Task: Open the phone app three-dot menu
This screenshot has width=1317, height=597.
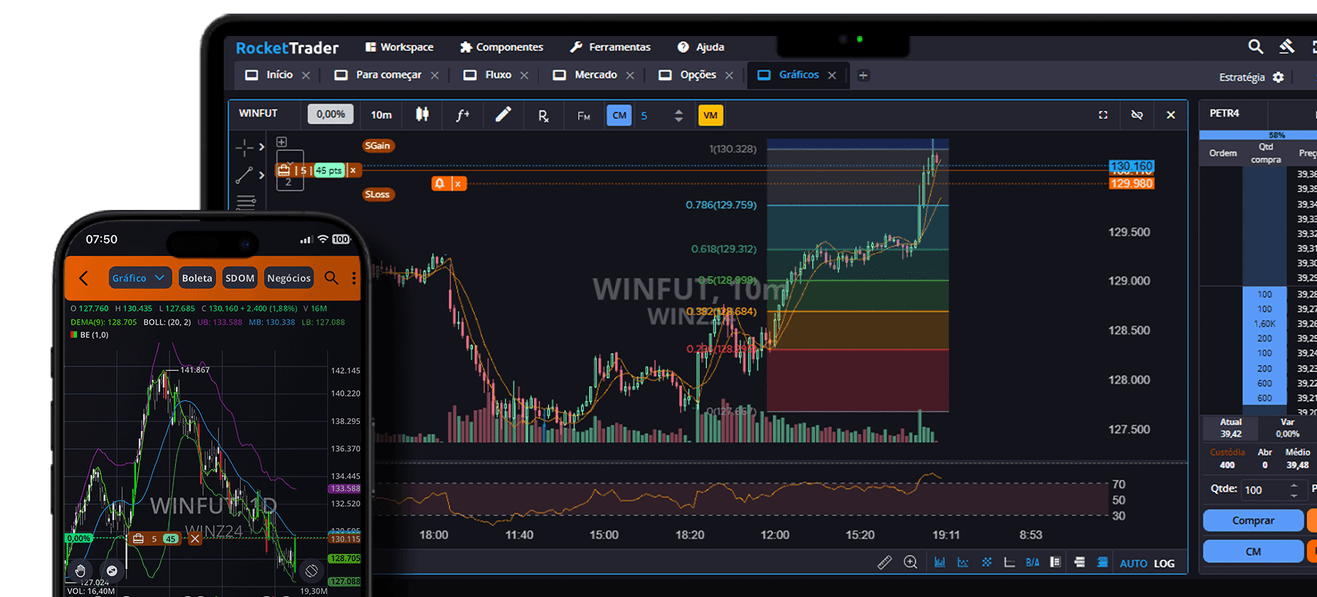Action: pyautogui.click(x=354, y=278)
